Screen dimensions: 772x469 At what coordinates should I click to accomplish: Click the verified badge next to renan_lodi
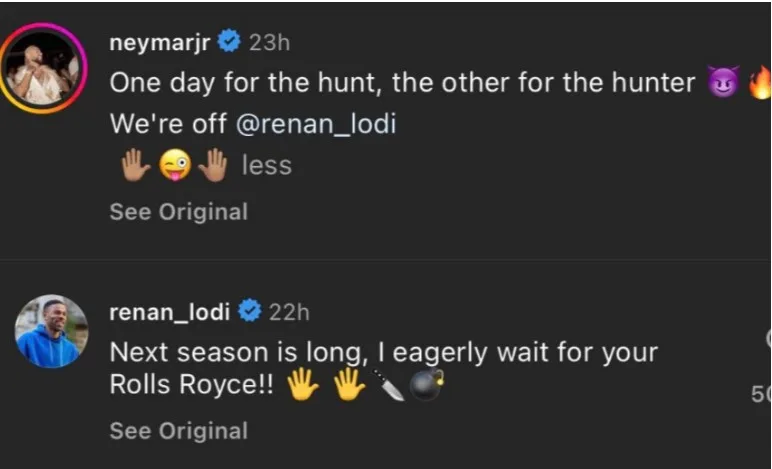[250, 312]
